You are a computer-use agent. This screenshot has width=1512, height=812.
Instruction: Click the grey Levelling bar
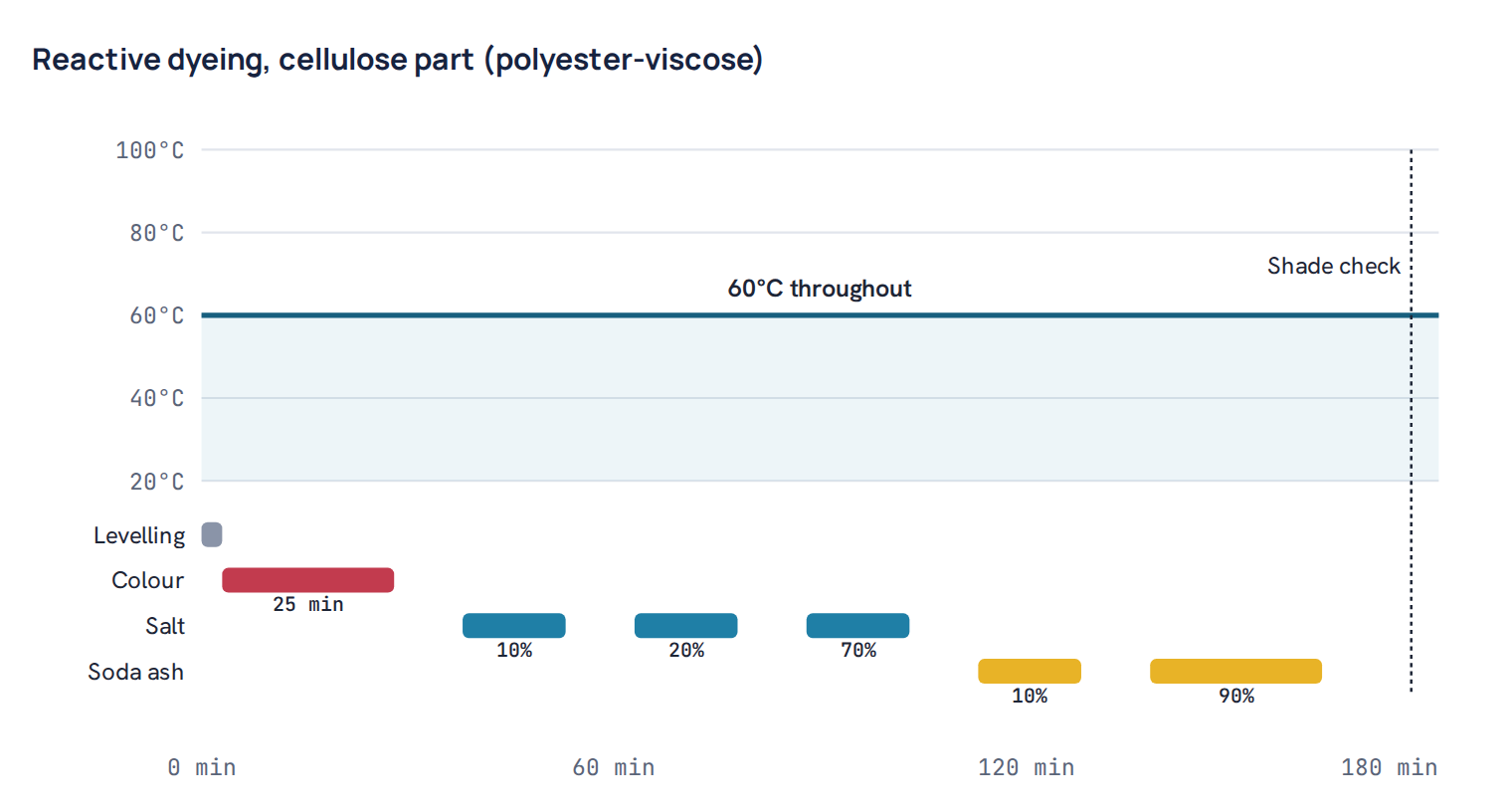click(x=212, y=534)
